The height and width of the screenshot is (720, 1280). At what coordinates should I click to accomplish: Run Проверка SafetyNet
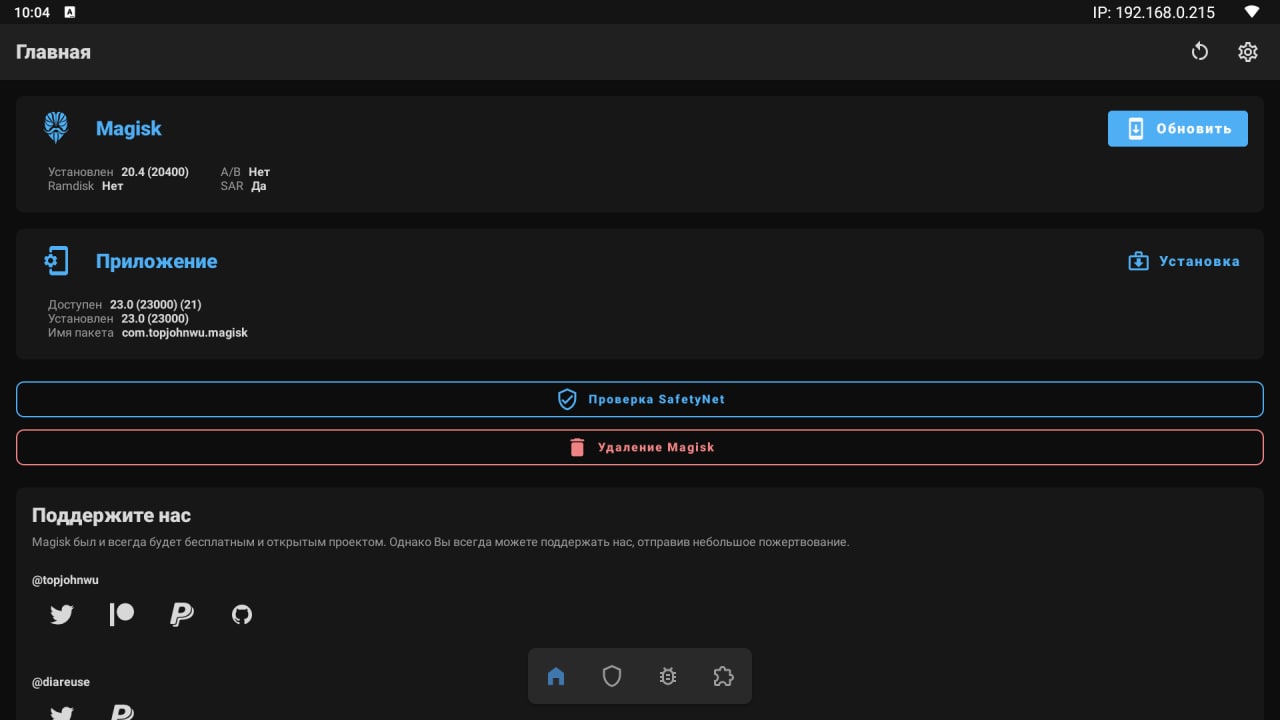(x=640, y=399)
